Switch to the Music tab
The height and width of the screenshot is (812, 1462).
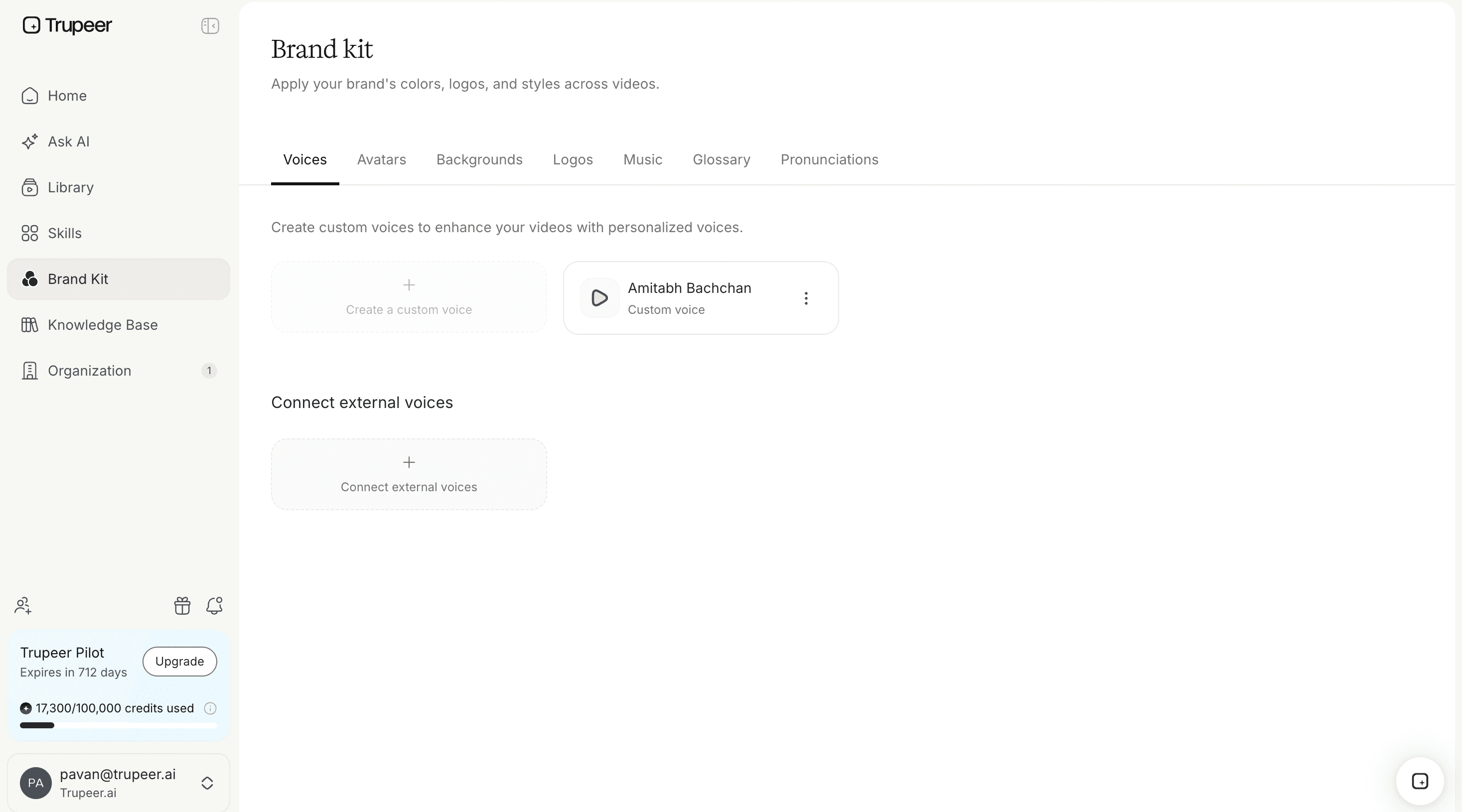pos(642,160)
